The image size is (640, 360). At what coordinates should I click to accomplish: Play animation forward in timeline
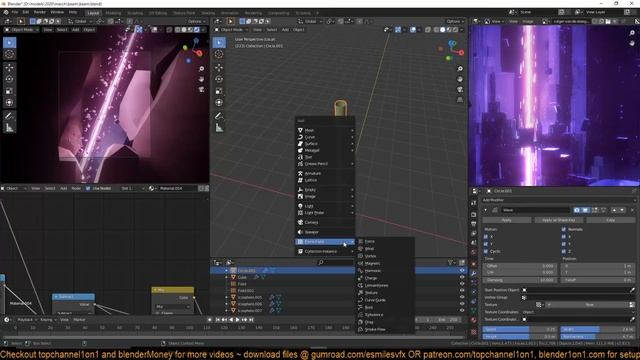click(238, 320)
